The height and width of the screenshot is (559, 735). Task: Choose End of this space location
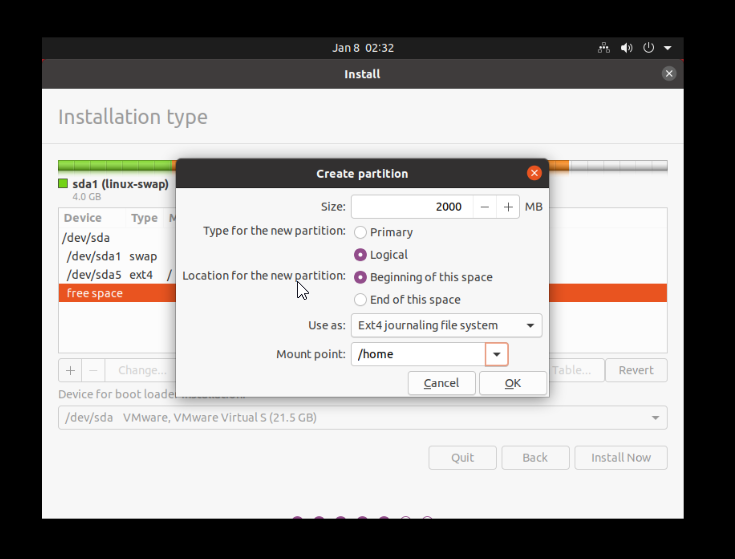(407, 299)
